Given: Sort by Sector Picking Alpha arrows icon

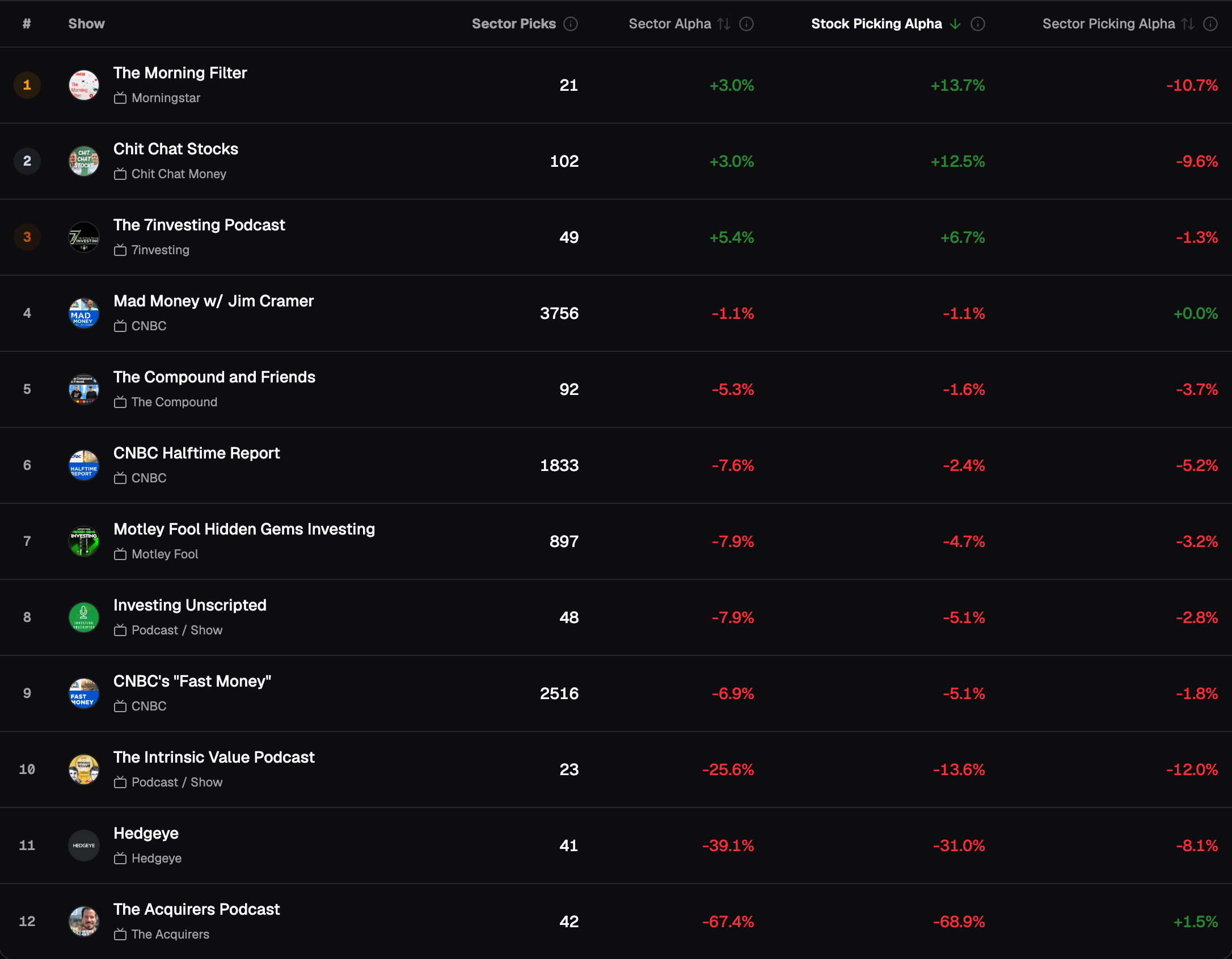Looking at the screenshot, I should [1188, 24].
